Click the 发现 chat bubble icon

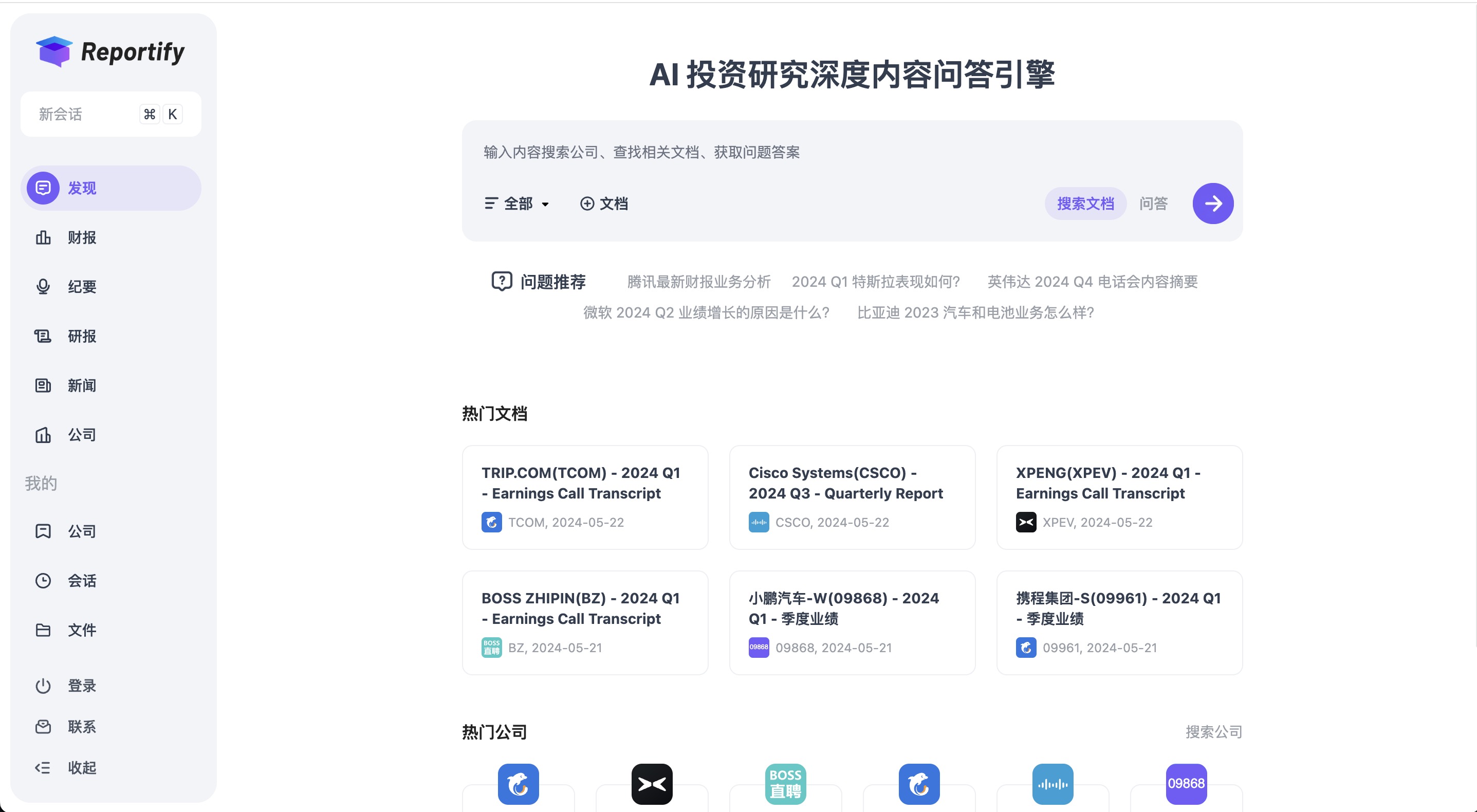click(43, 188)
